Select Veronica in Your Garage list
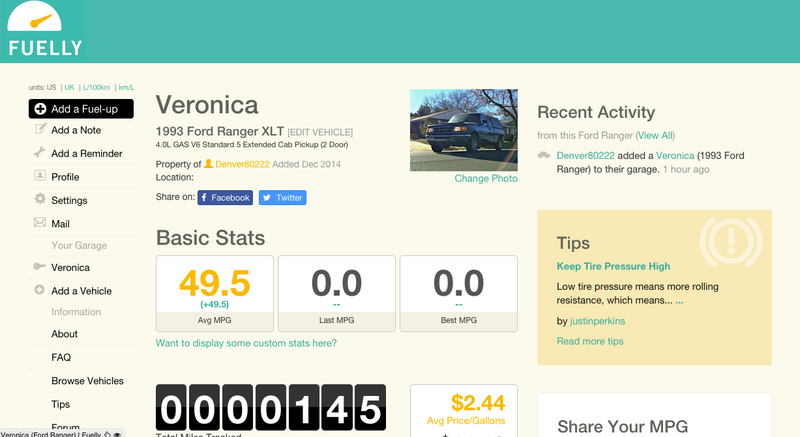This screenshot has width=800, height=437. click(70, 267)
